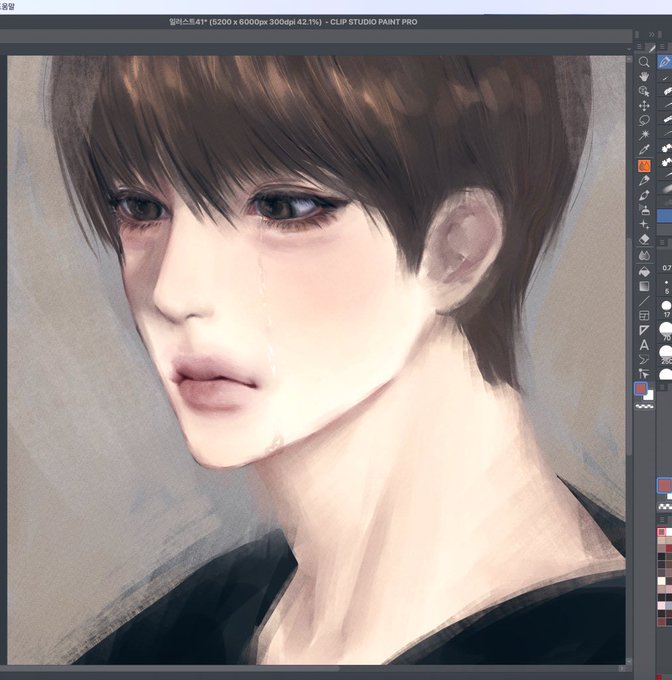The height and width of the screenshot is (680, 672).
Task: Select the Decoration sparkle tool
Action: [644, 225]
